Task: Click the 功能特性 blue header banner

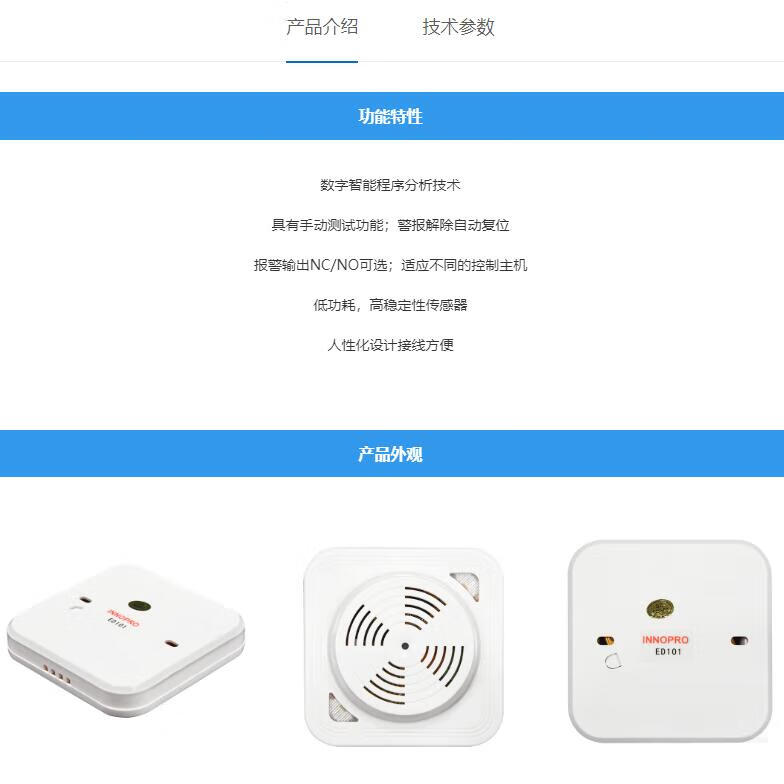Action: pos(392,116)
